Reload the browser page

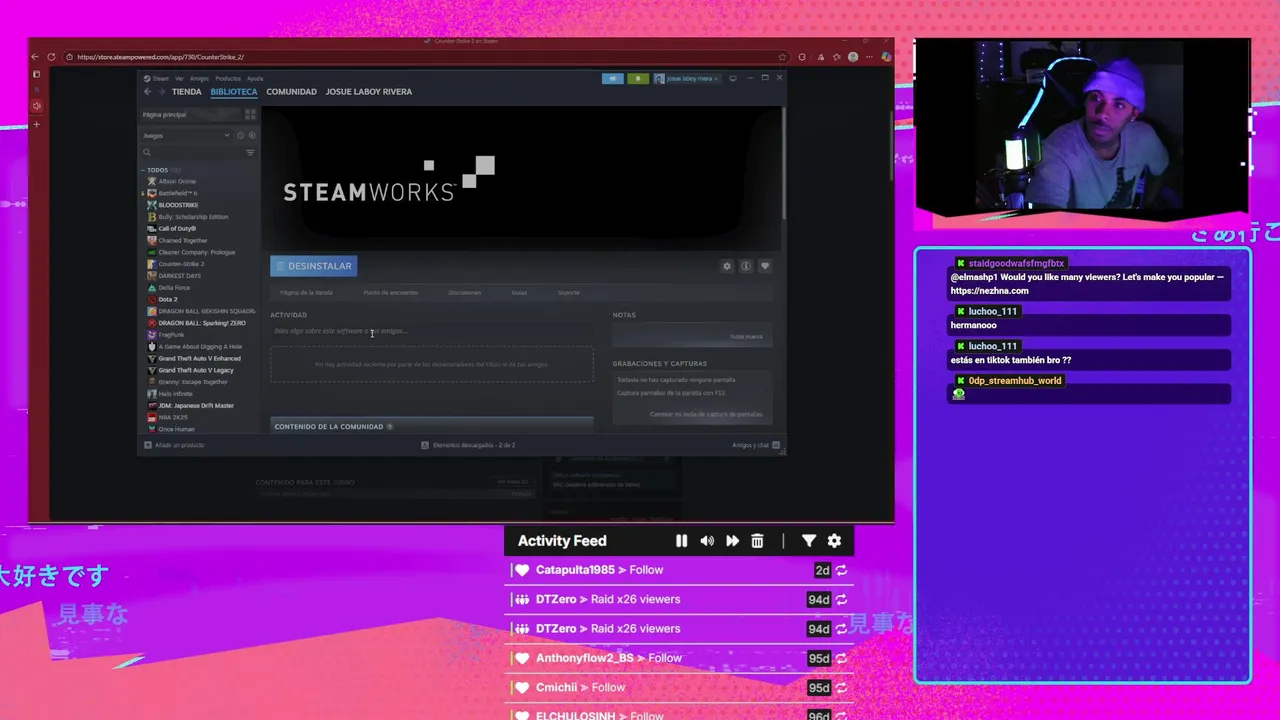[51, 57]
